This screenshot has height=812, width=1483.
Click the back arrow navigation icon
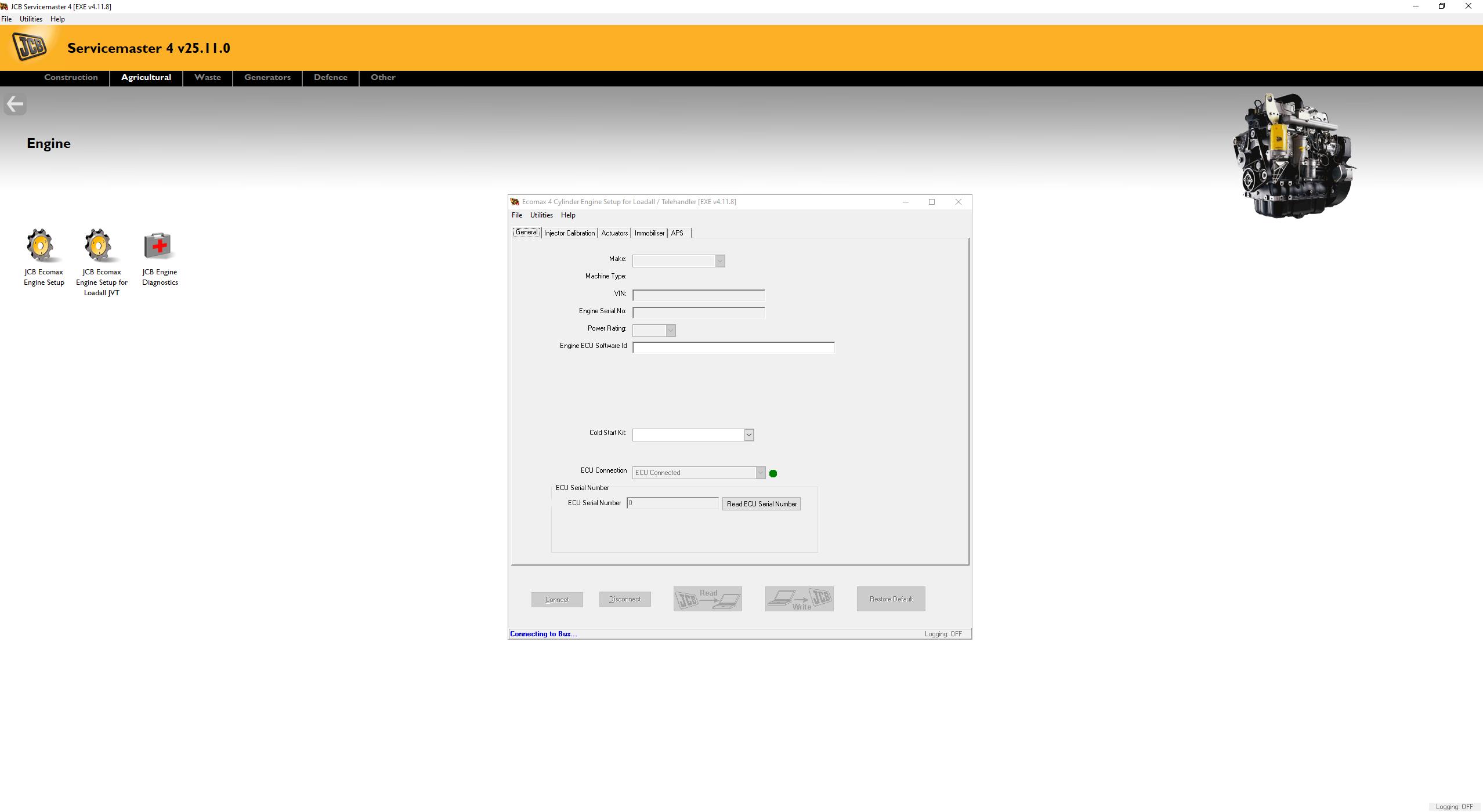[15, 103]
